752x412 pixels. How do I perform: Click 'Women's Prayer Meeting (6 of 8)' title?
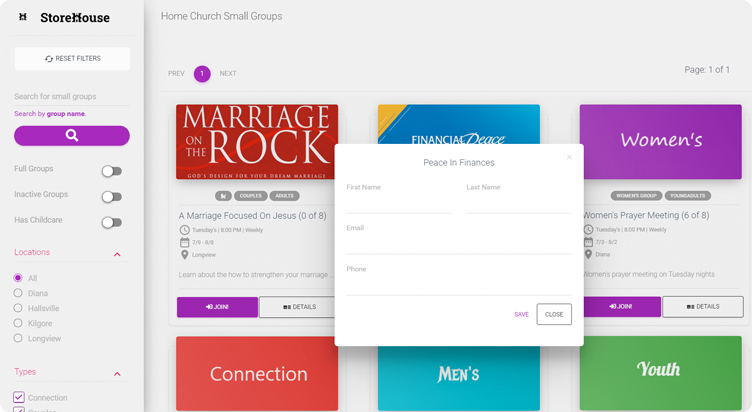pos(646,215)
